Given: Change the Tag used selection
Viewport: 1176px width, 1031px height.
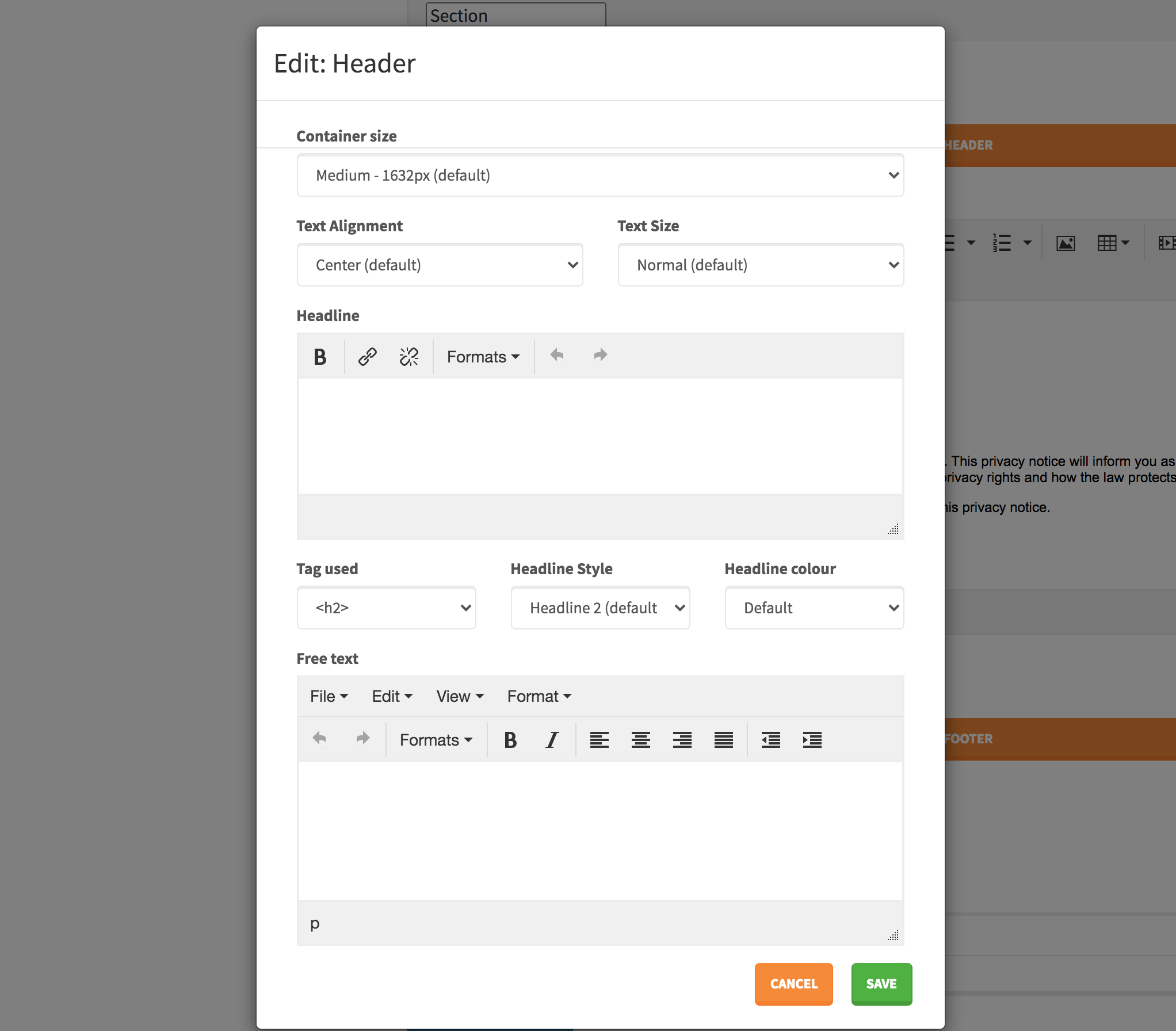Looking at the screenshot, I should (x=386, y=608).
